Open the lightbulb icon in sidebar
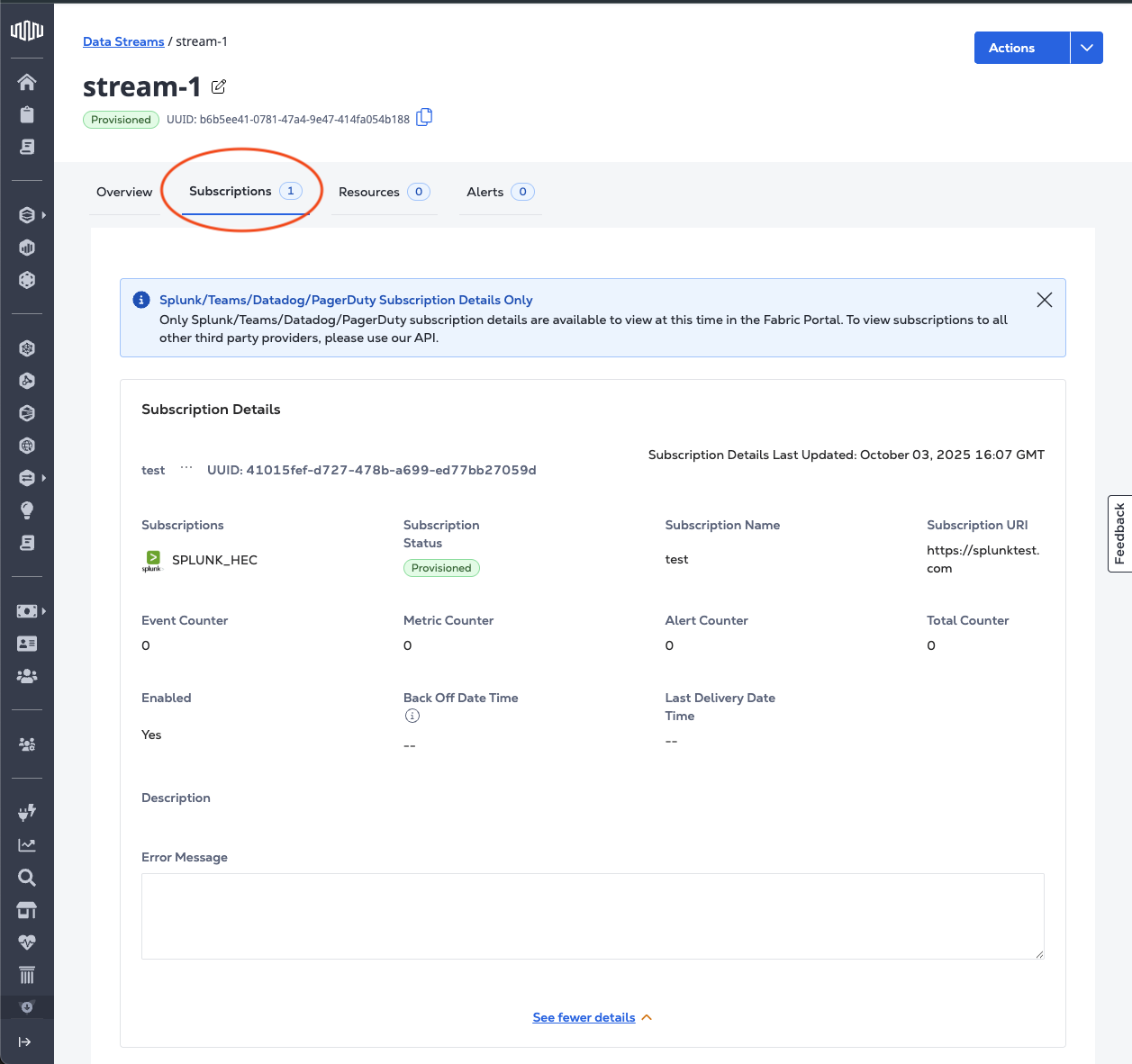This screenshot has width=1132, height=1064. pyautogui.click(x=27, y=510)
